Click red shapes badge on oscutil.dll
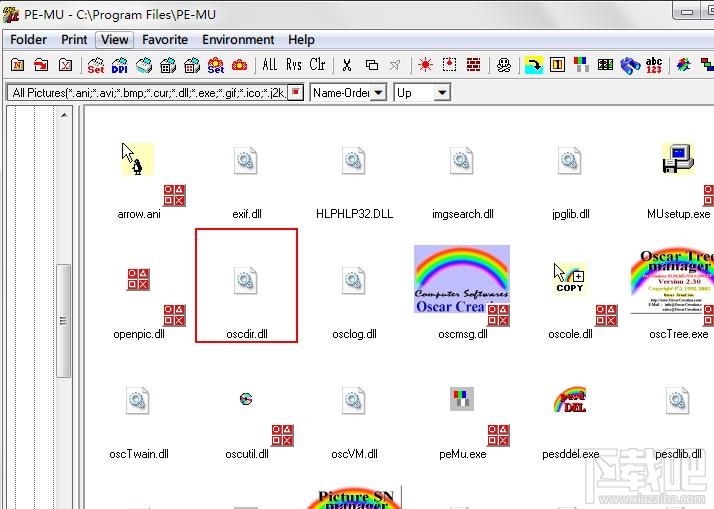The image size is (714, 509). tap(282, 435)
